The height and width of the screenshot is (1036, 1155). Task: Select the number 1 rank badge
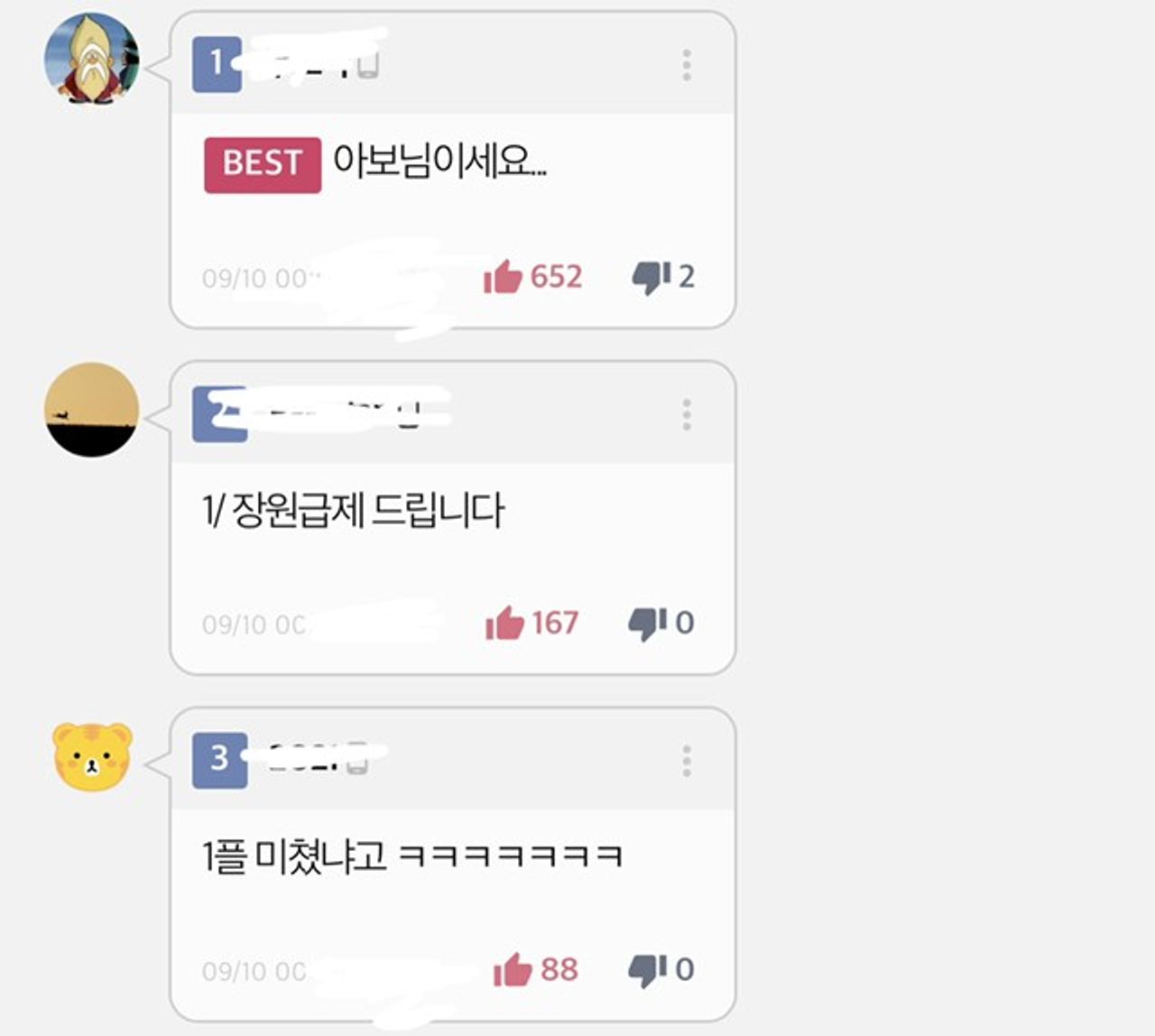click(x=217, y=64)
